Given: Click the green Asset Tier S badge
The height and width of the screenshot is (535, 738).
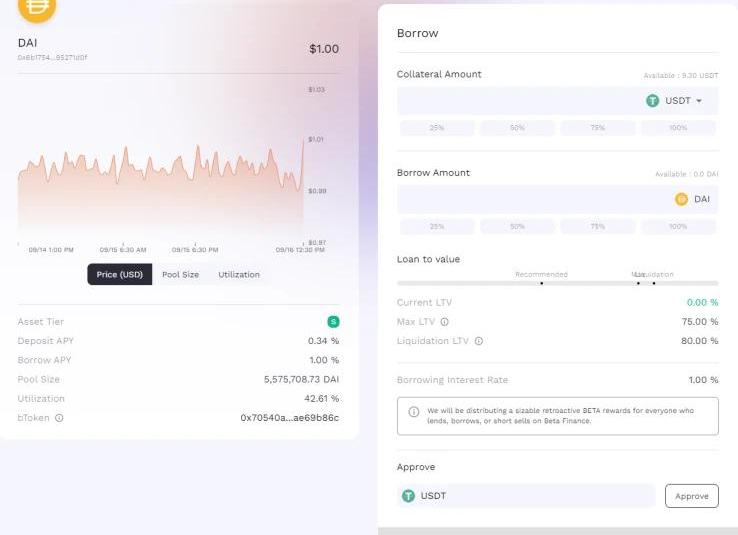Looking at the screenshot, I should click(x=333, y=322).
